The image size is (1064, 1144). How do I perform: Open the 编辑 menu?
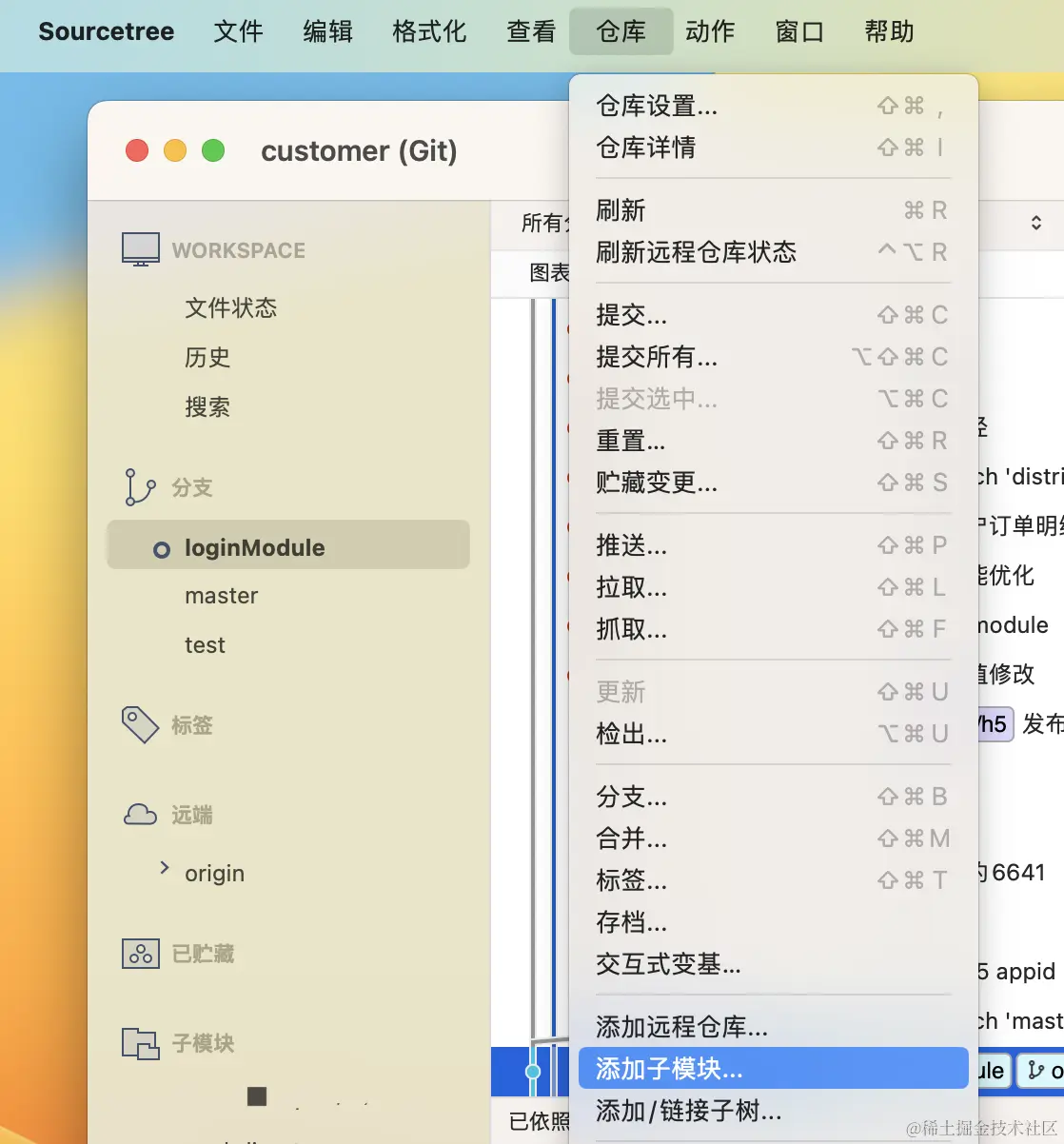(x=328, y=31)
